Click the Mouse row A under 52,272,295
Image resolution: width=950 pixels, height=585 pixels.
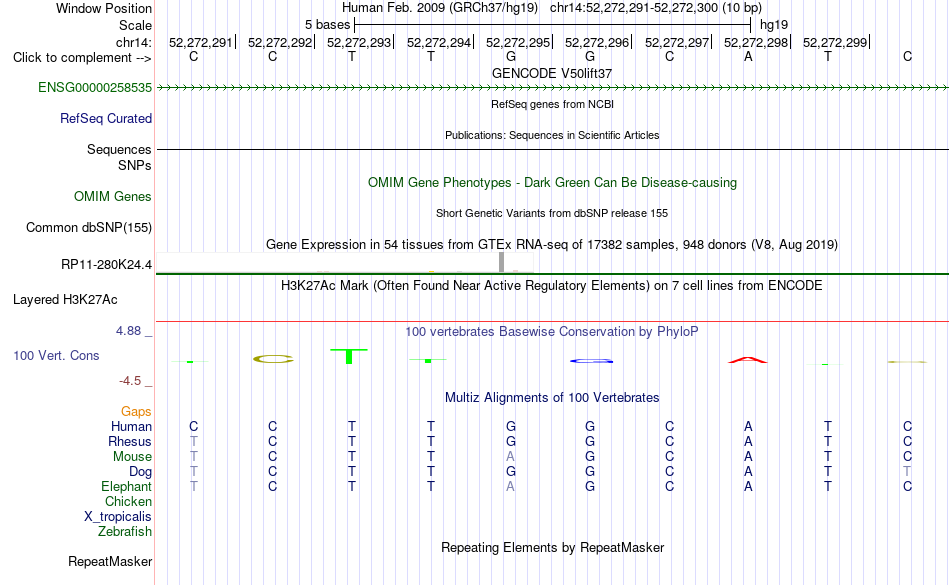coord(510,457)
